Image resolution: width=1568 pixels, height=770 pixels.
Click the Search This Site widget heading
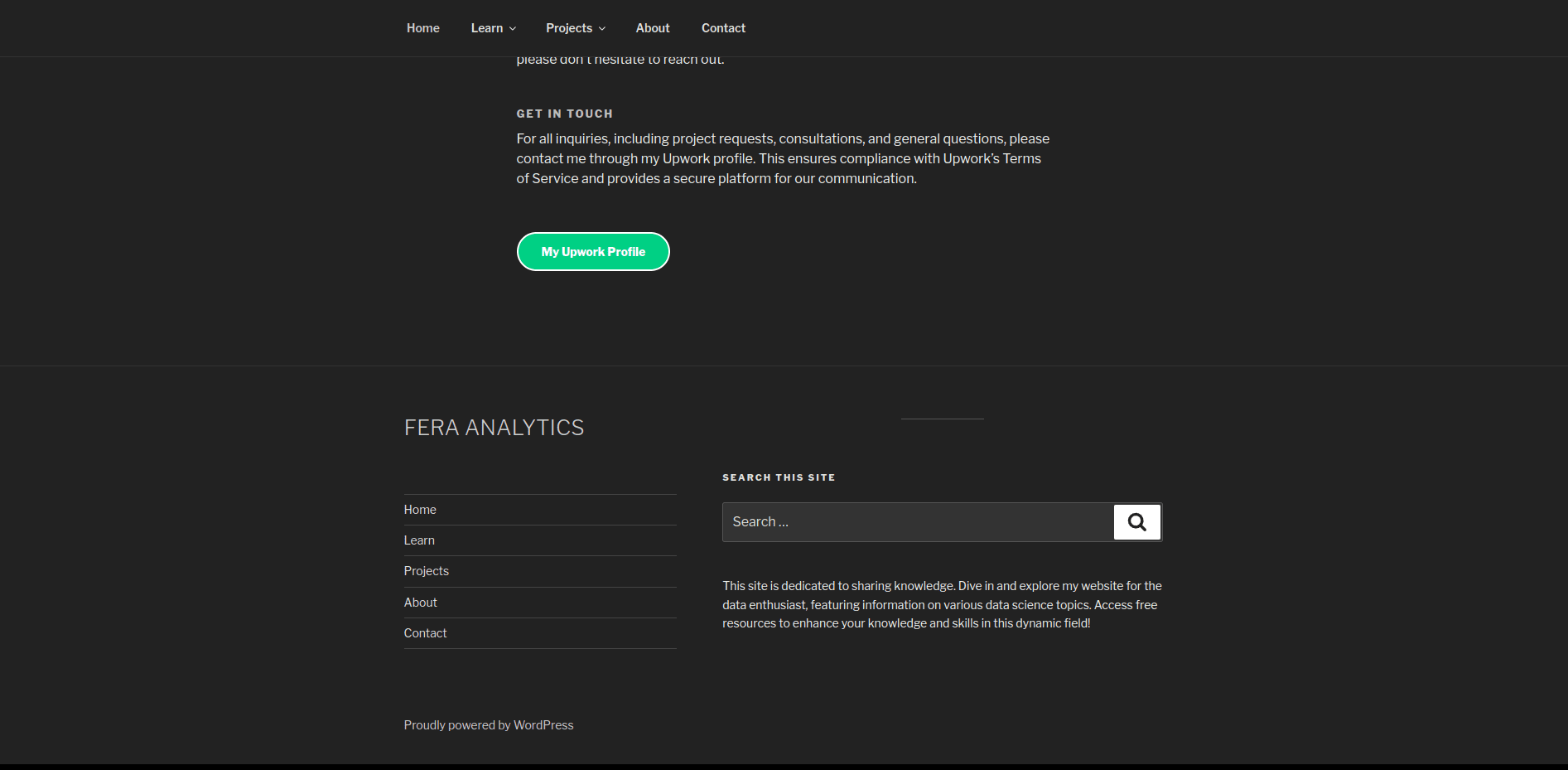tap(779, 477)
